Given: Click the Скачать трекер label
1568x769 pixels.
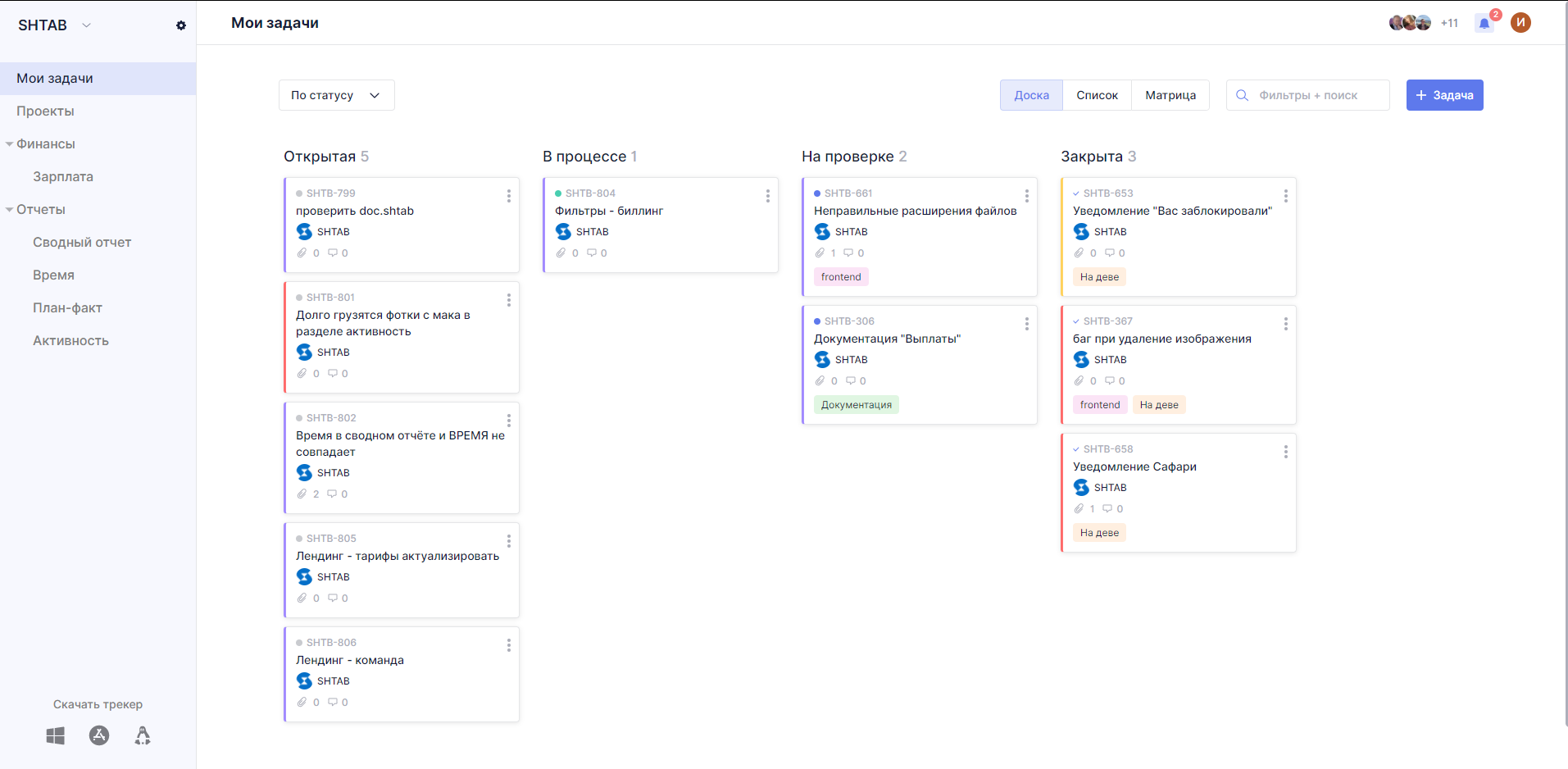Looking at the screenshot, I should pos(98,704).
